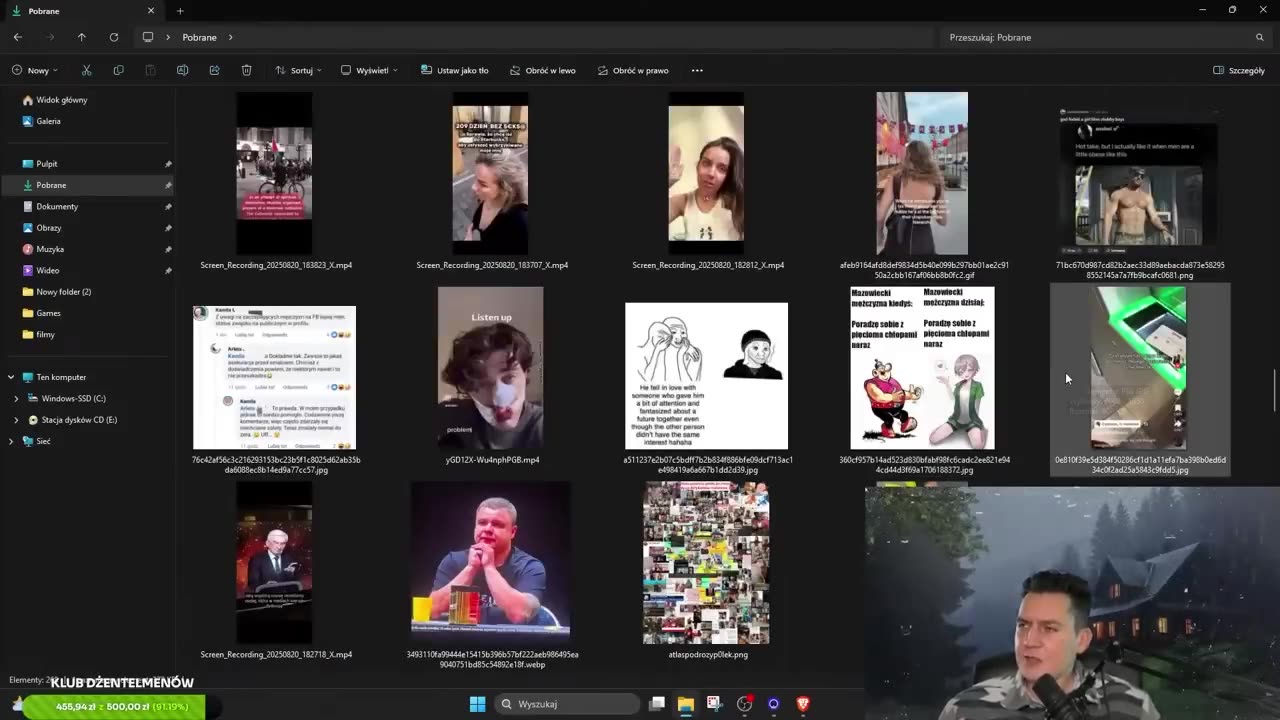Select the Mazowiecki mężczyzna meme thumbnail

pyautogui.click(x=922, y=368)
